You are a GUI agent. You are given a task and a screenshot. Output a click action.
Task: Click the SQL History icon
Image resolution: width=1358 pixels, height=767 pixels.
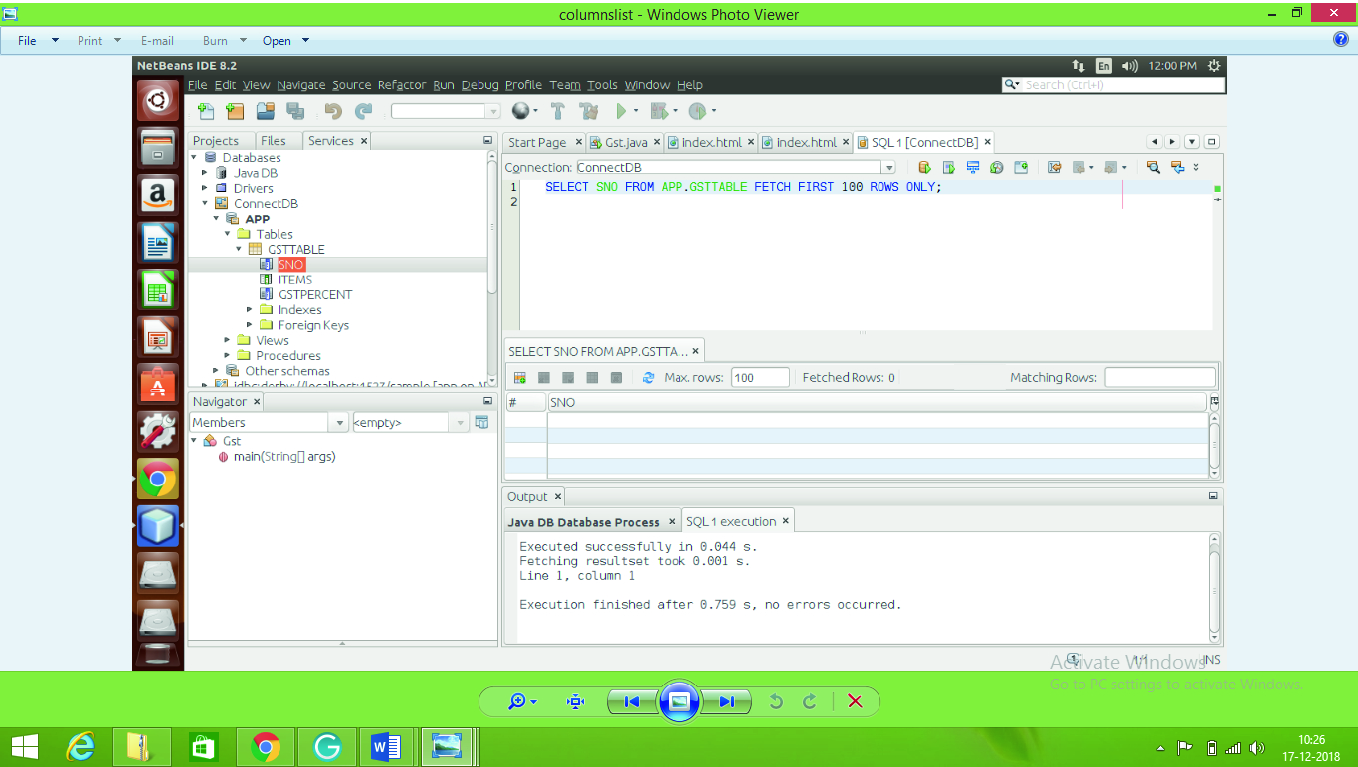coord(997,168)
